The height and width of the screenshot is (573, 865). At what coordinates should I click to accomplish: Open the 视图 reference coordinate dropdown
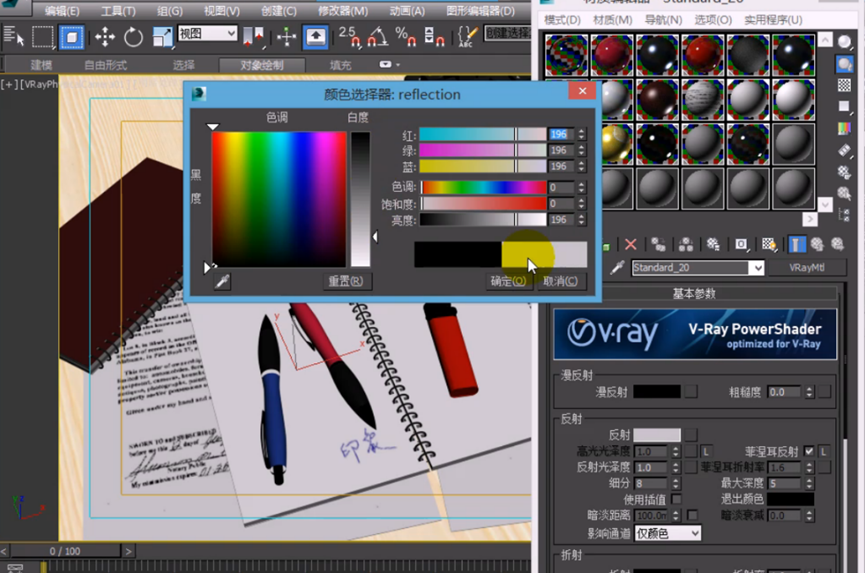pyautogui.click(x=207, y=34)
